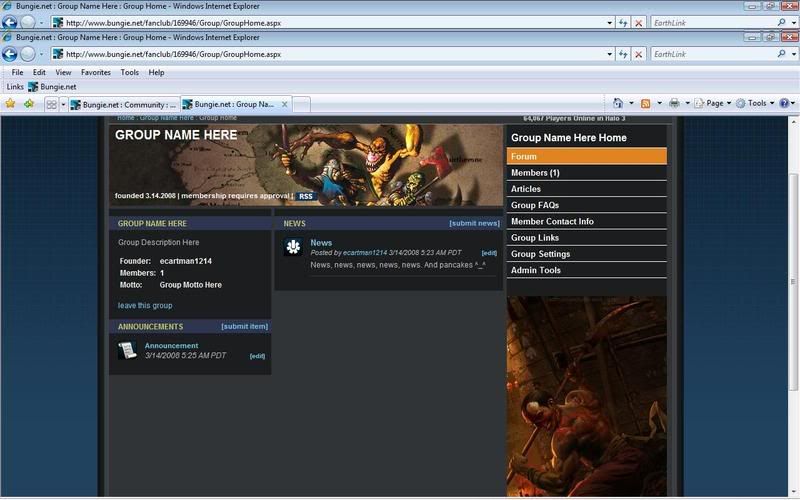Click the vertical page scrollbar
The width and height of the screenshot is (800, 500).
pos(793,300)
